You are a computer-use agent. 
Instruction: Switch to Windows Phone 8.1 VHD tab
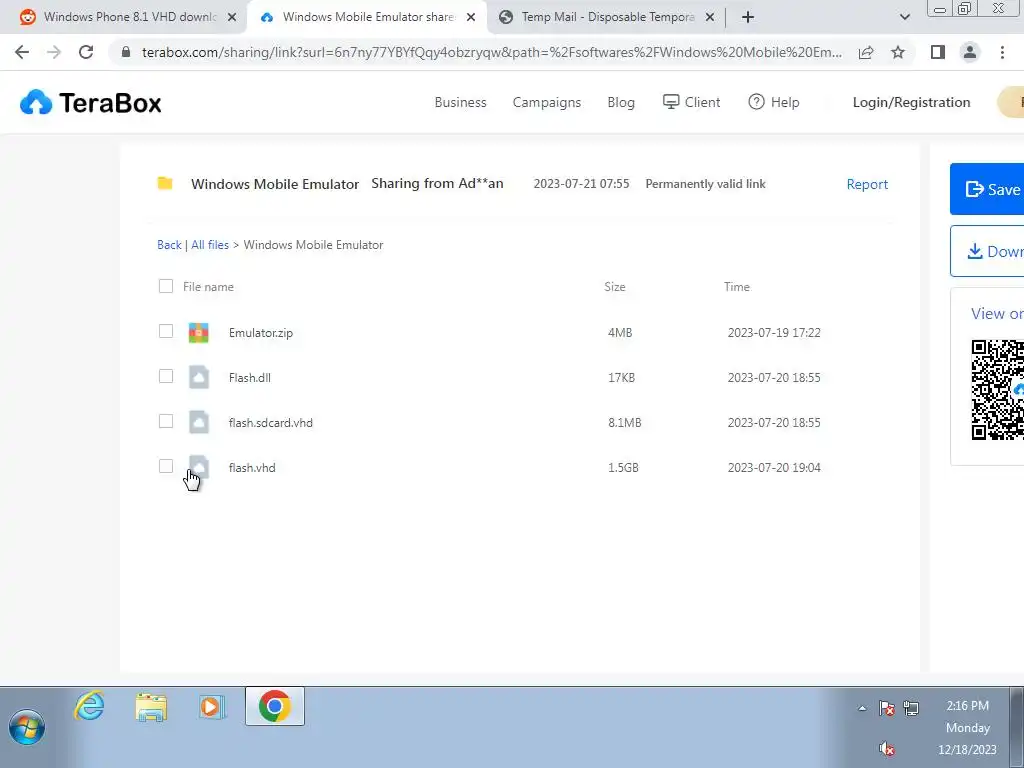[x=129, y=18]
